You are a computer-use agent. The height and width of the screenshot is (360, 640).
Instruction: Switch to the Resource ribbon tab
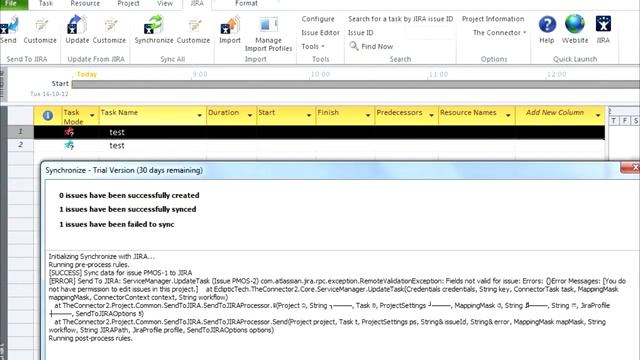click(x=85, y=4)
